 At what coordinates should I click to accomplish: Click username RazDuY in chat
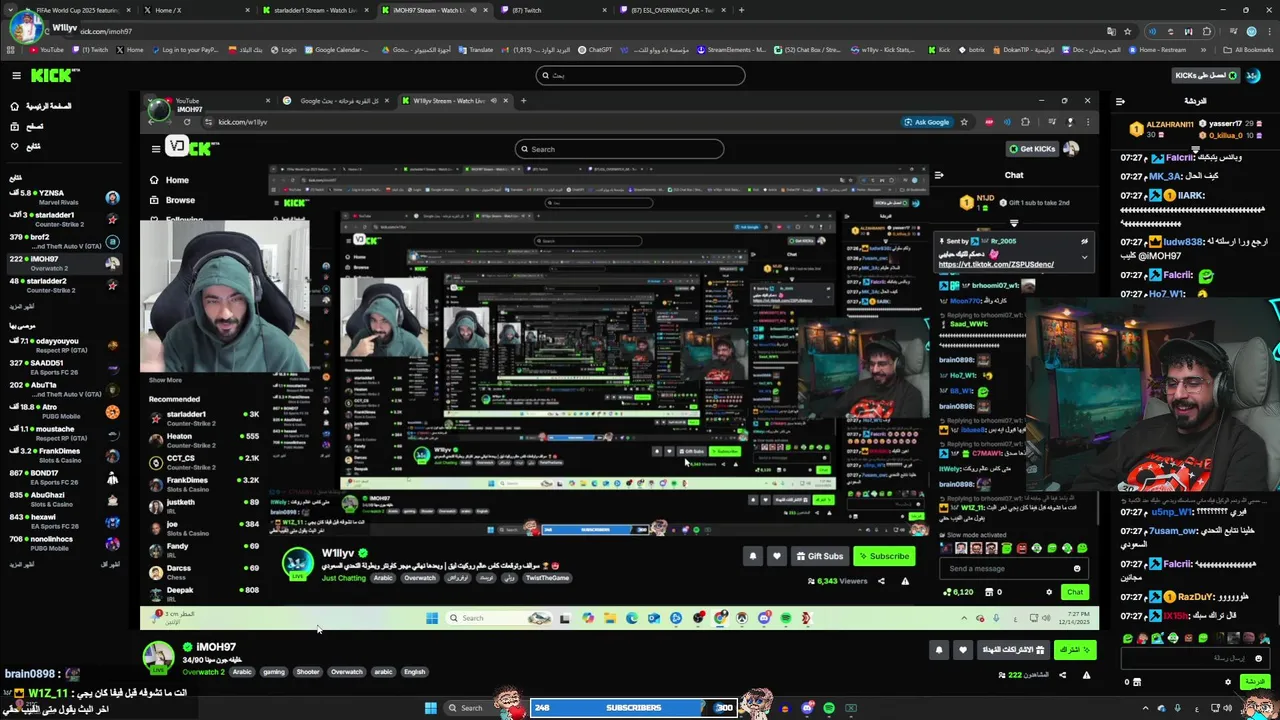pos(1195,596)
